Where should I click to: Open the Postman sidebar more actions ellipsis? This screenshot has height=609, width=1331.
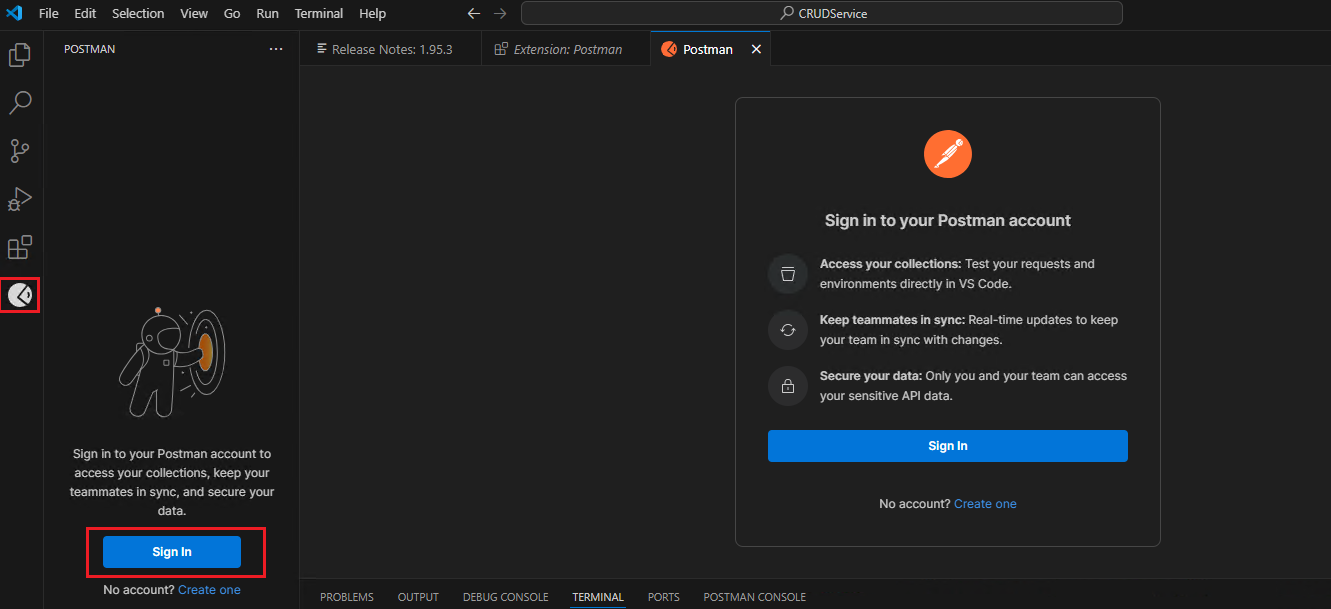coord(276,49)
